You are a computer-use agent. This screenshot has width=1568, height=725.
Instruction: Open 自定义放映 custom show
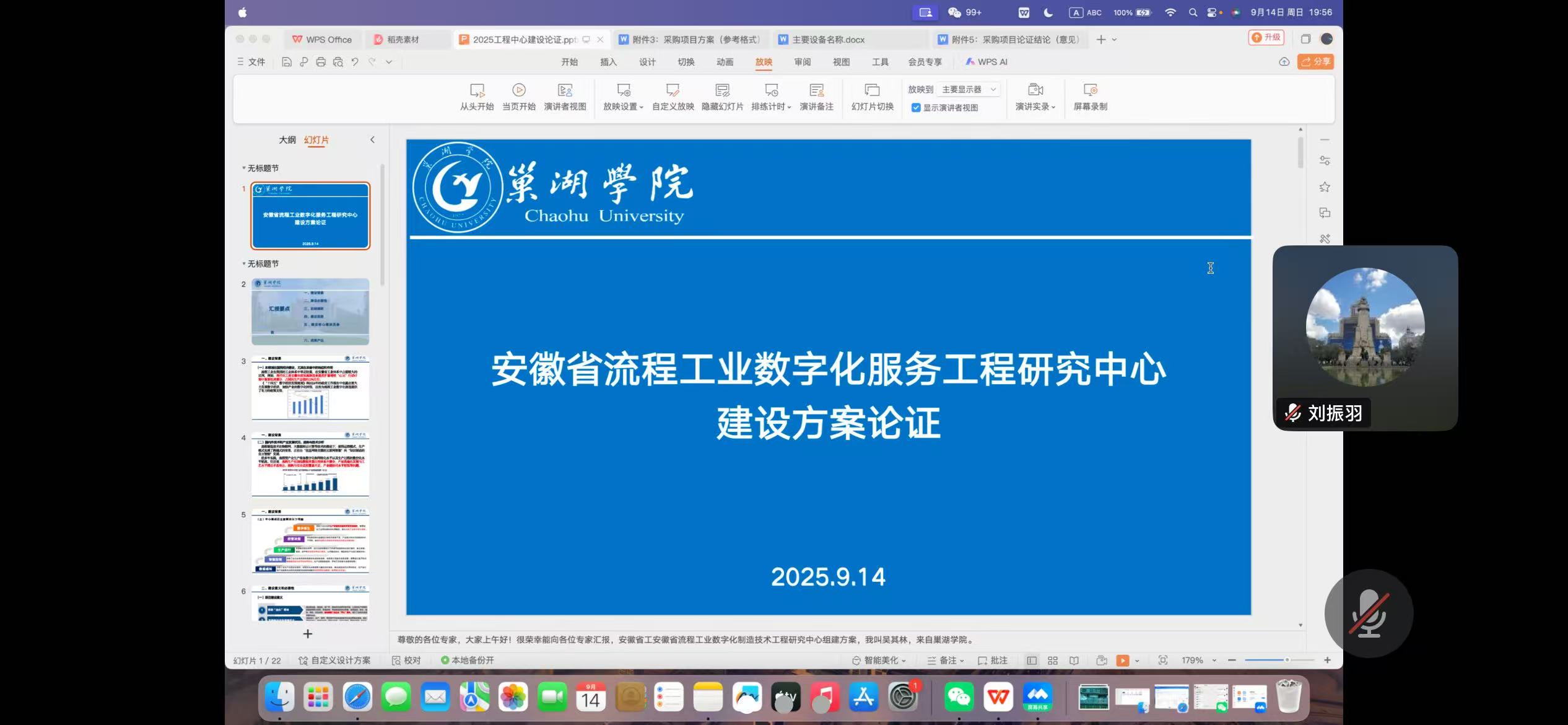coord(673,96)
